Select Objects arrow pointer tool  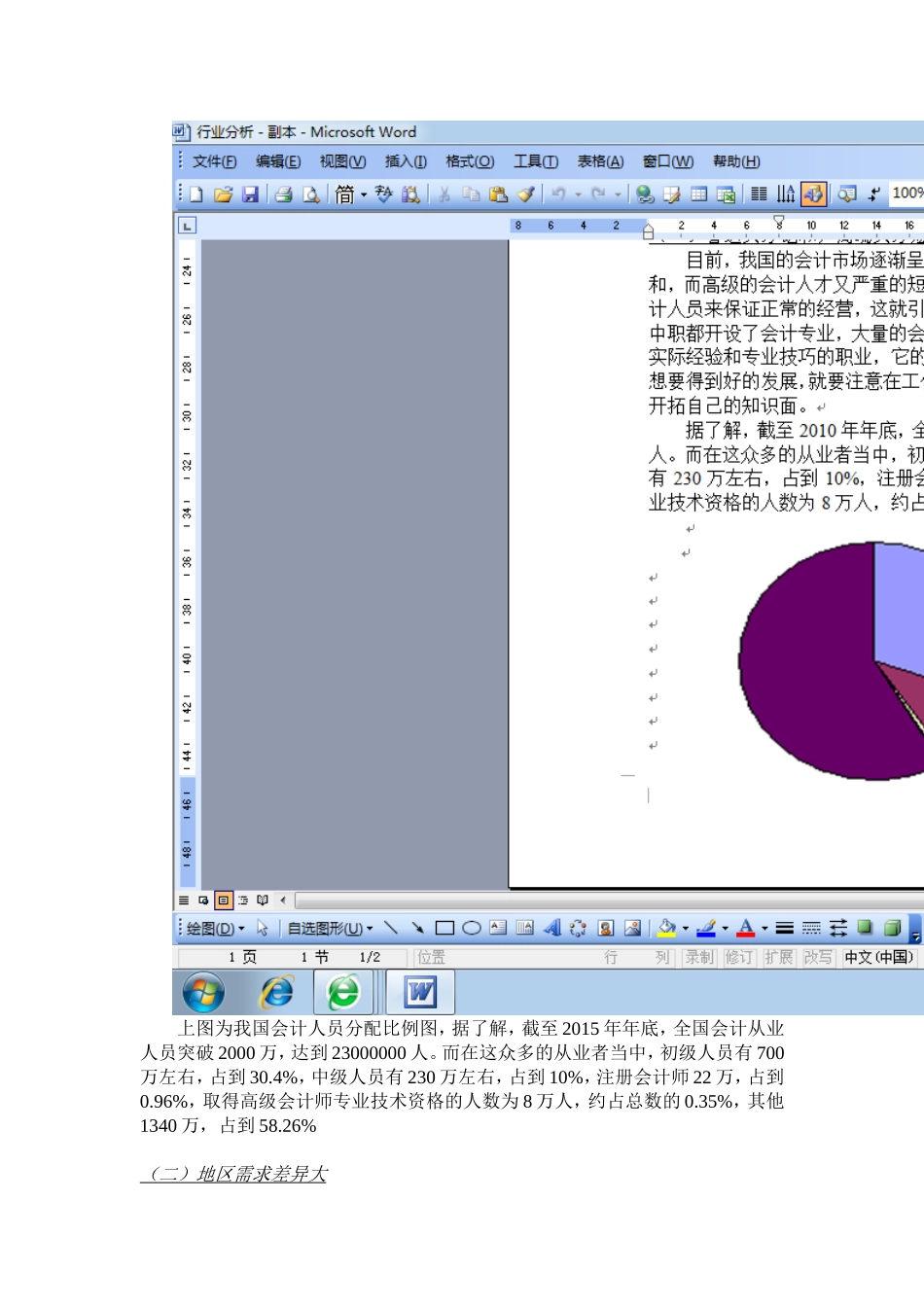coord(263,929)
